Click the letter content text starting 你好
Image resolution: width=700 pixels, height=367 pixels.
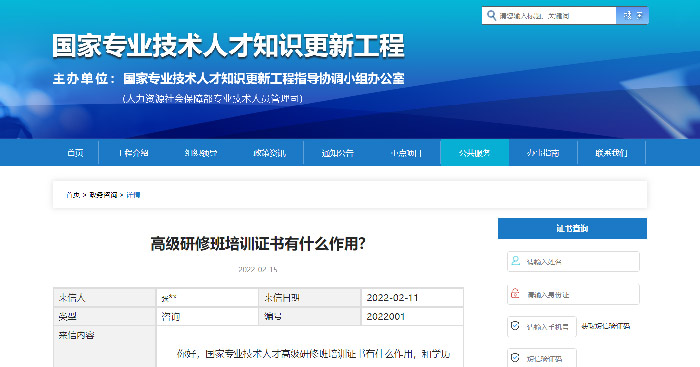coord(313,354)
